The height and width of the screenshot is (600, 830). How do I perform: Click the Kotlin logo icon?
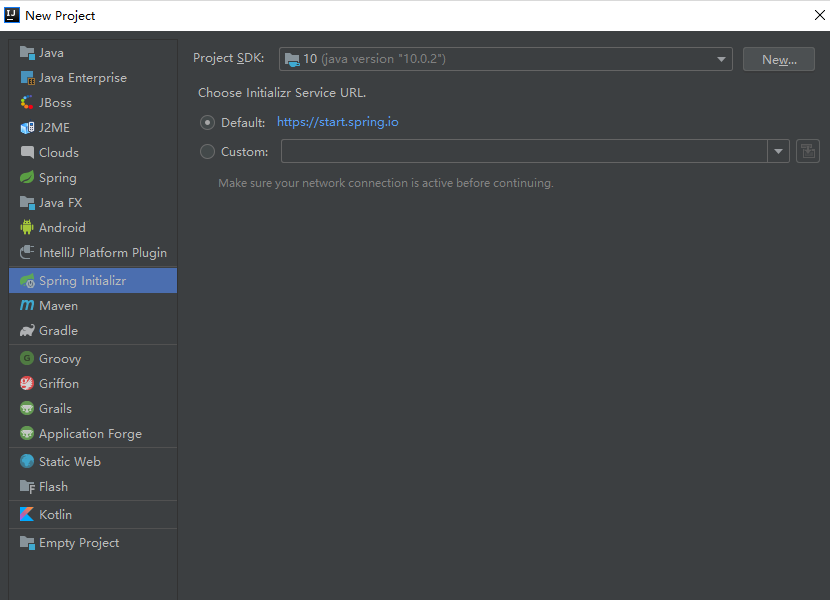pyautogui.click(x=27, y=514)
